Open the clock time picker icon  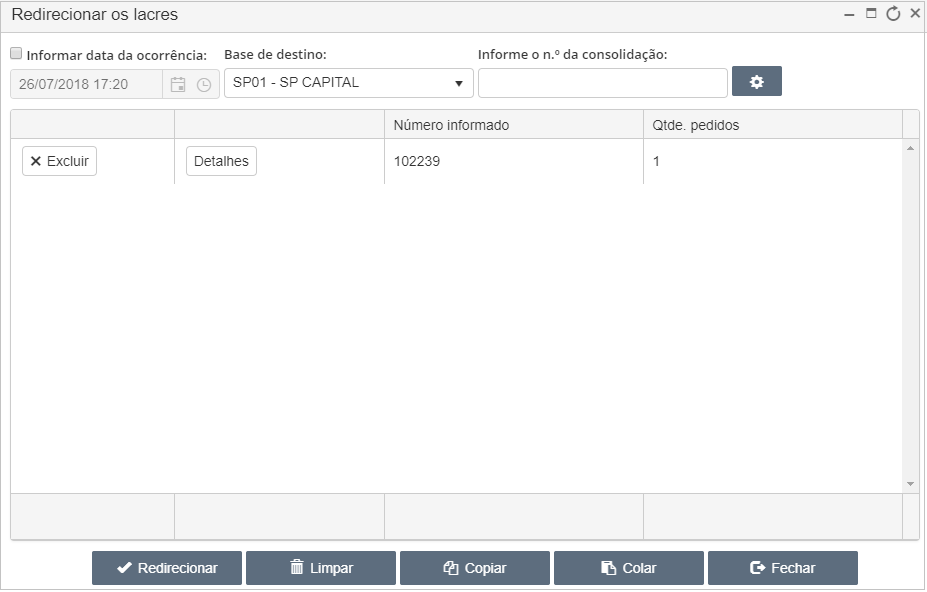(x=204, y=85)
